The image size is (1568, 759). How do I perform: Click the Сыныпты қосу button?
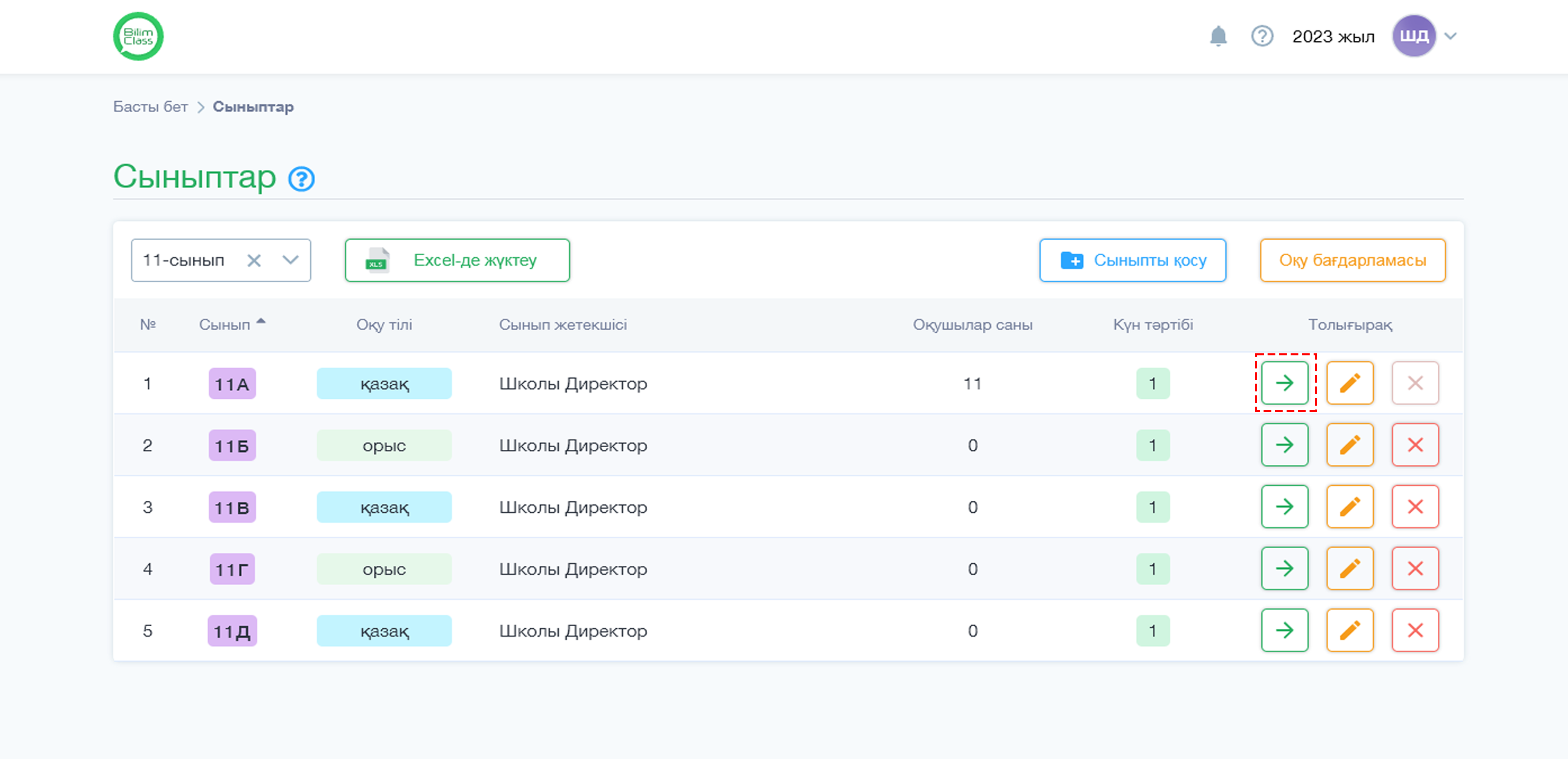pyautogui.click(x=1132, y=260)
